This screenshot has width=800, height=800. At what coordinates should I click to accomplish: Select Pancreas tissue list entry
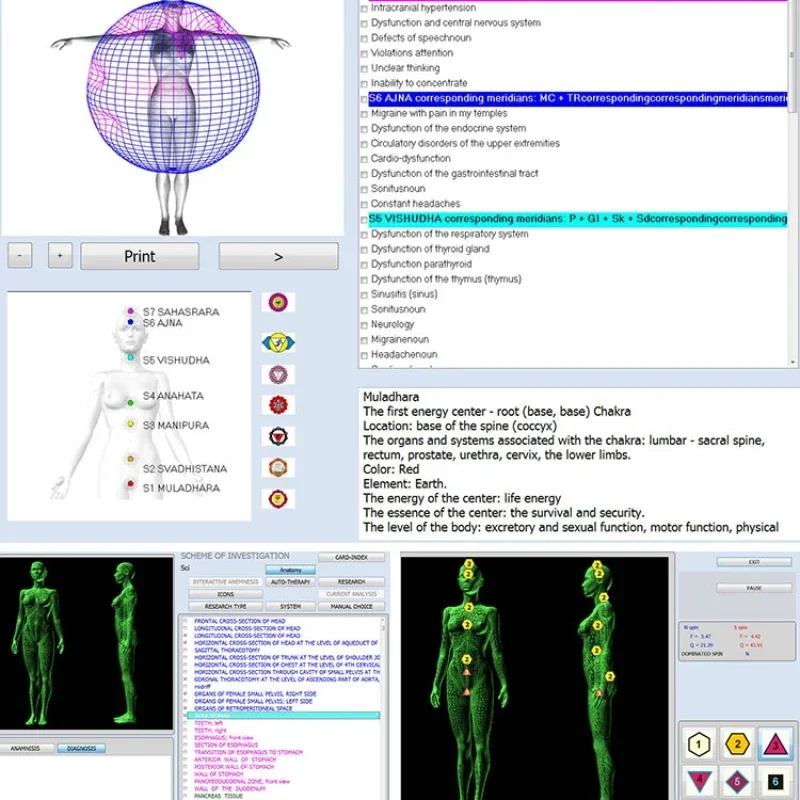pyautogui.click(x=218, y=796)
